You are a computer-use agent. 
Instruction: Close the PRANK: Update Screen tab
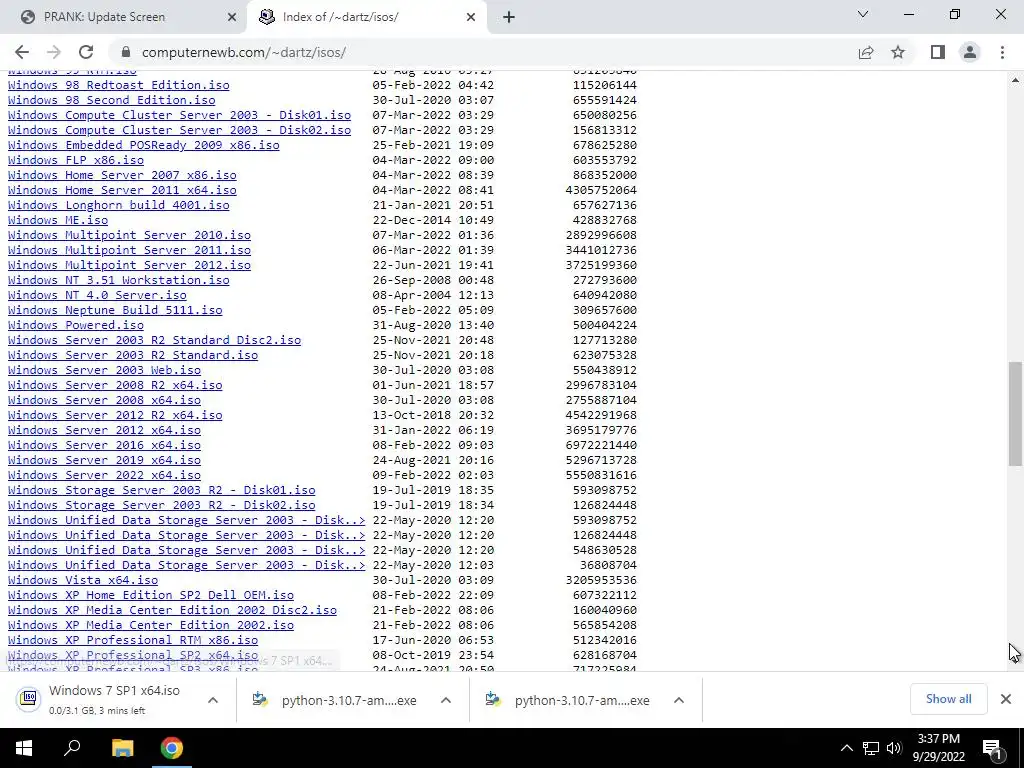tap(232, 17)
